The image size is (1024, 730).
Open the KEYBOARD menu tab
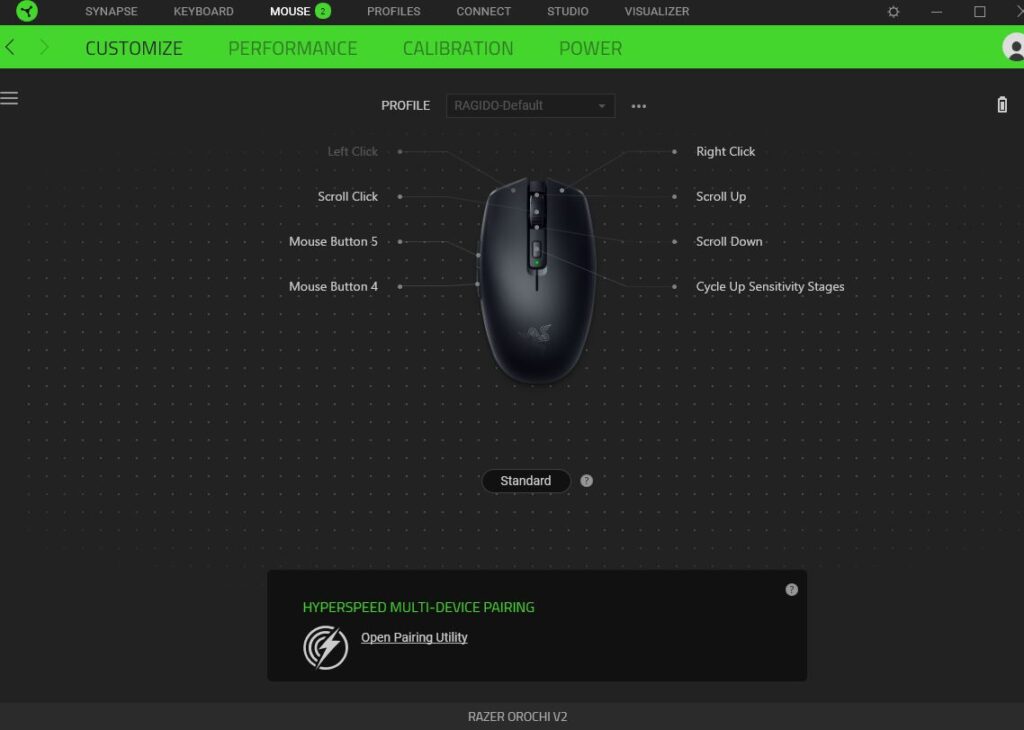coord(203,12)
